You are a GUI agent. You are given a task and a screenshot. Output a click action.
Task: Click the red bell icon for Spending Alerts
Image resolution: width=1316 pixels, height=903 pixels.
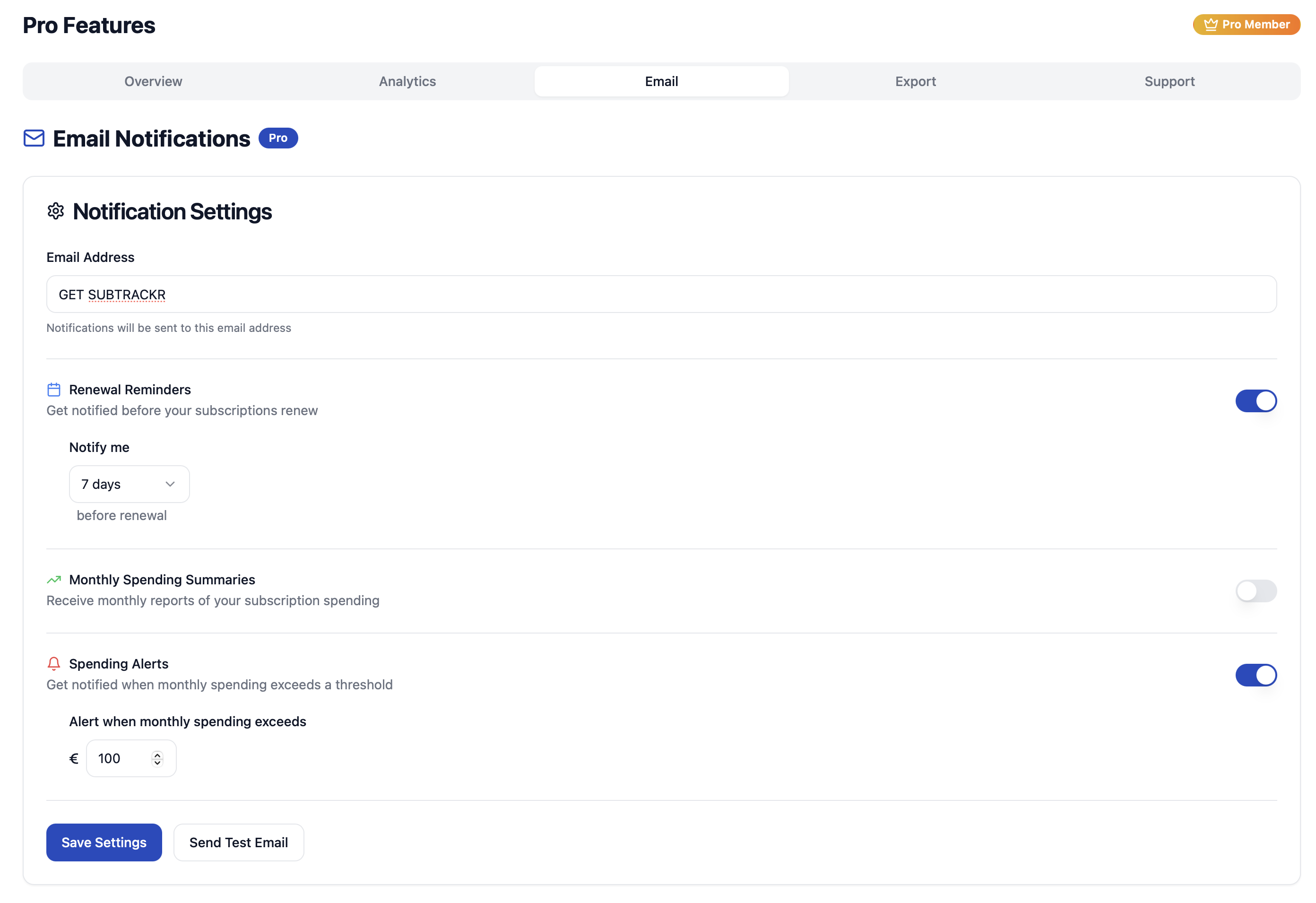click(53, 663)
